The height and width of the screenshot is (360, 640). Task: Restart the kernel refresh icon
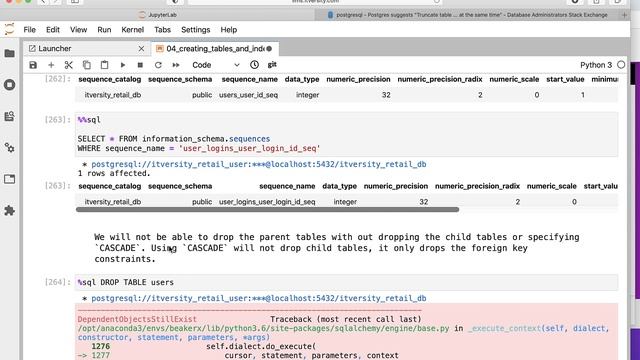point(158,65)
